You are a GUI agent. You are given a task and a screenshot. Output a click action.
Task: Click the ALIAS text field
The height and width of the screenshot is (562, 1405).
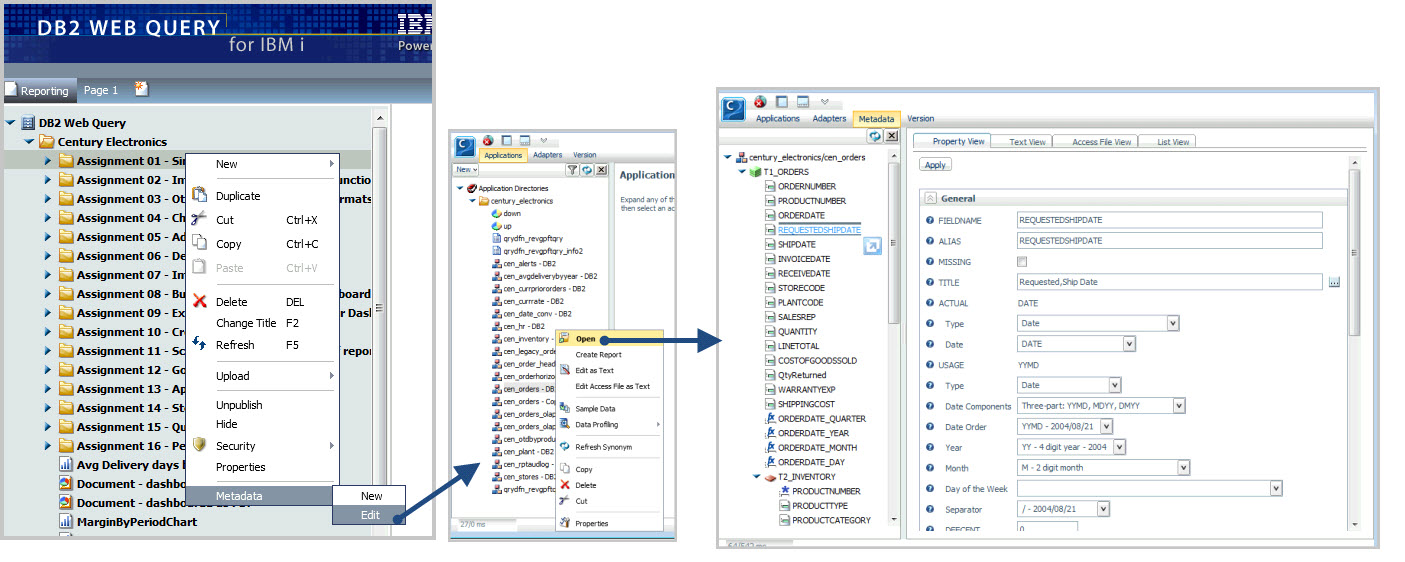tap(1169, 241)
